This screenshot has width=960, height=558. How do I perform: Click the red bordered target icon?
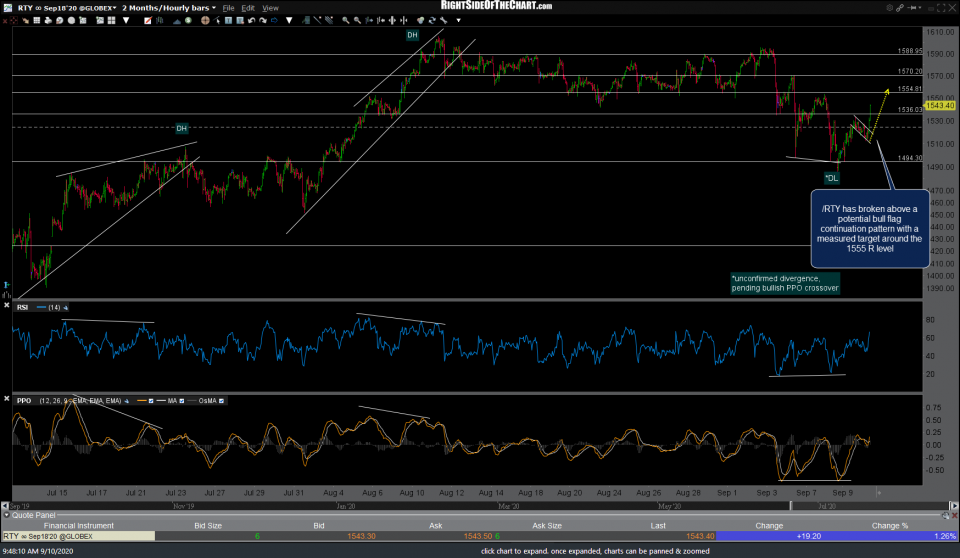13,20
